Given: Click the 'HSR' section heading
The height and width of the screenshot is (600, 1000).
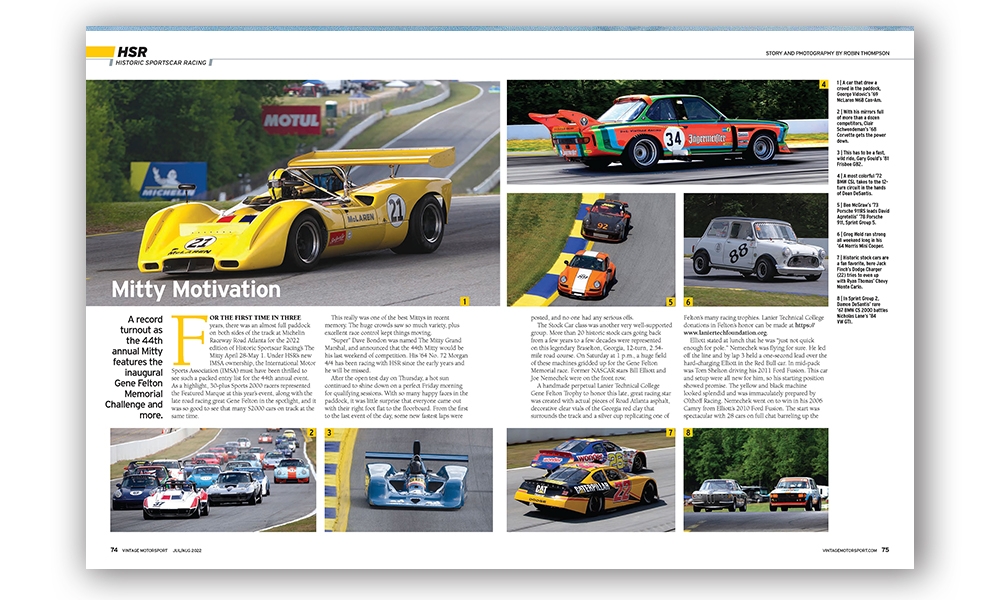Looking at the screenshot, I should tap(132, 52).
